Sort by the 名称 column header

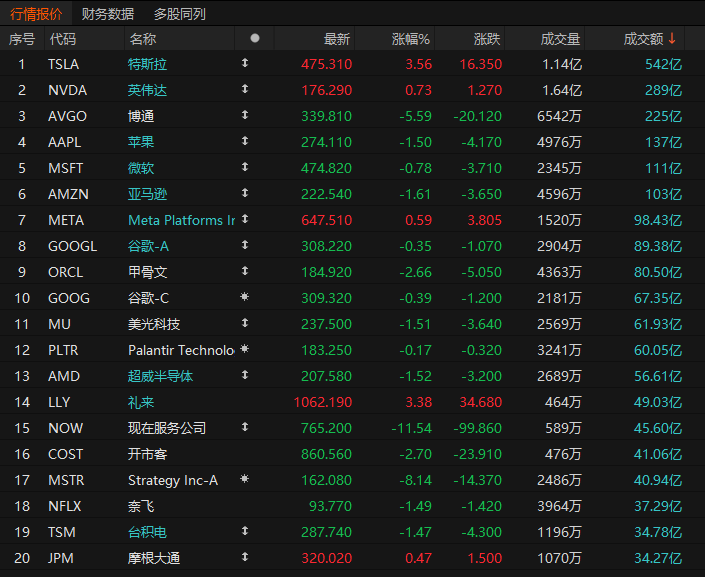143,39
